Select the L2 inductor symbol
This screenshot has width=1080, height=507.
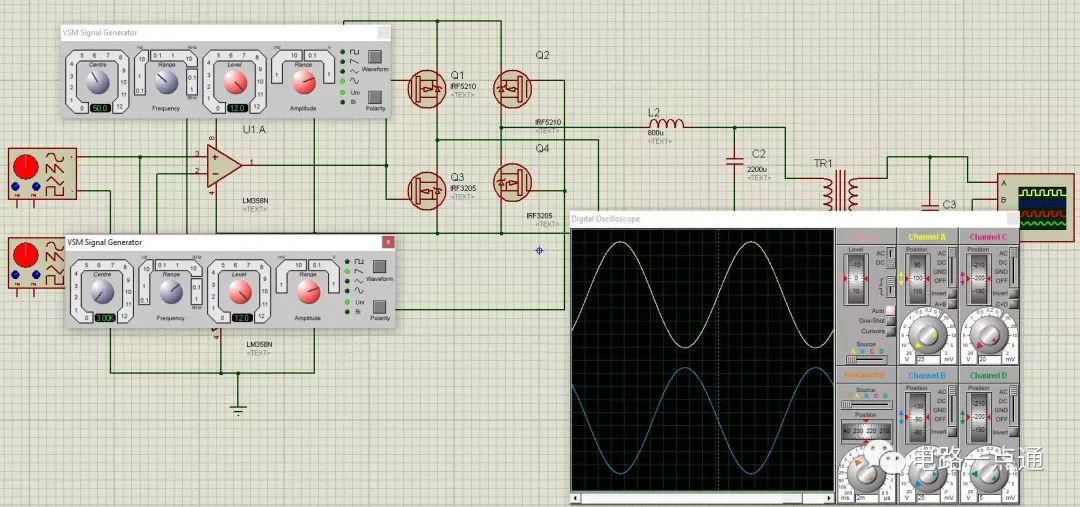tap(665, 124)
